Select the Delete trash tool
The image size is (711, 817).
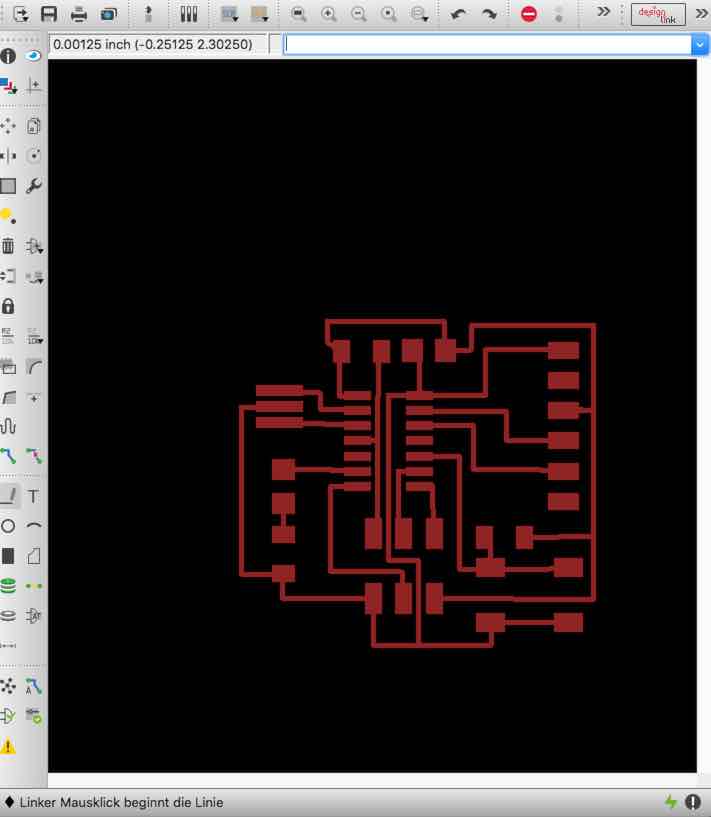[x=8, y=245]
